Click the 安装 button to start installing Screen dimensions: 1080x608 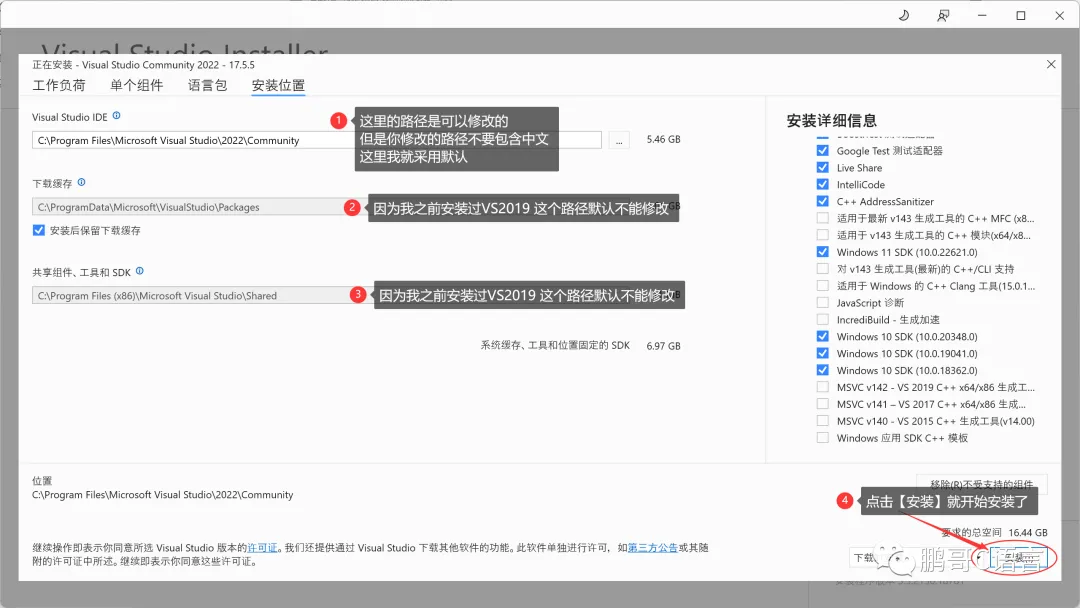point(1018,558)
